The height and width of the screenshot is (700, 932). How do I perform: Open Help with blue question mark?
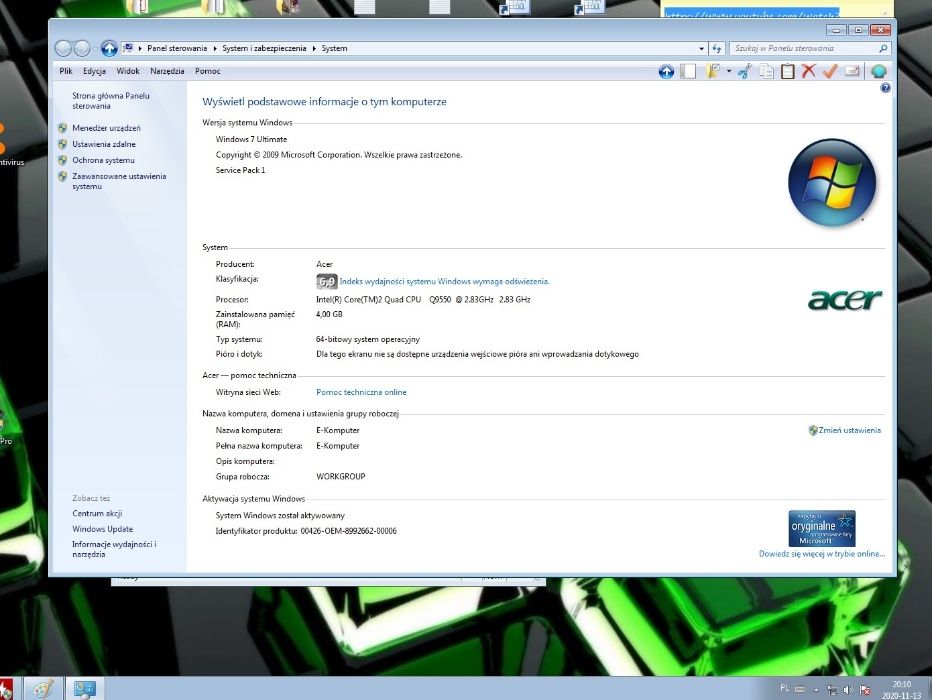click(x=886, y=88)
